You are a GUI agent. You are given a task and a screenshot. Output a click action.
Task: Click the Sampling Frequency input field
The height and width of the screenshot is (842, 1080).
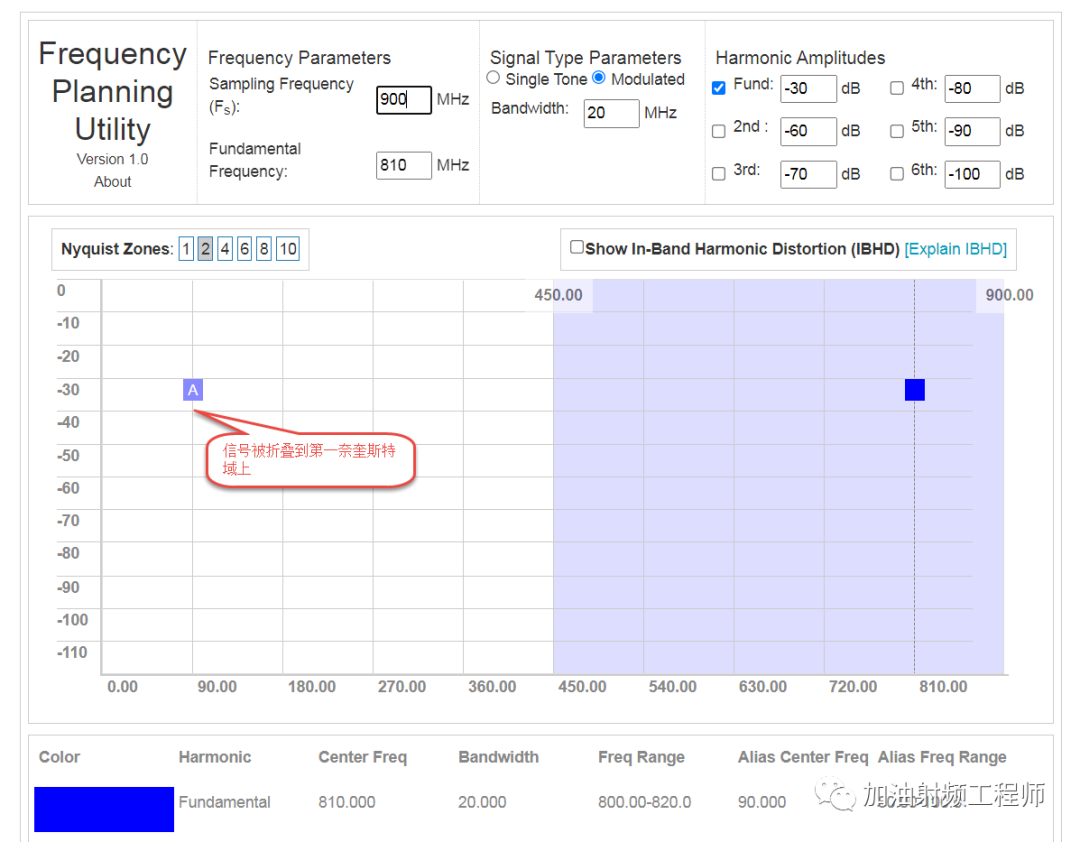coord(404,100)
